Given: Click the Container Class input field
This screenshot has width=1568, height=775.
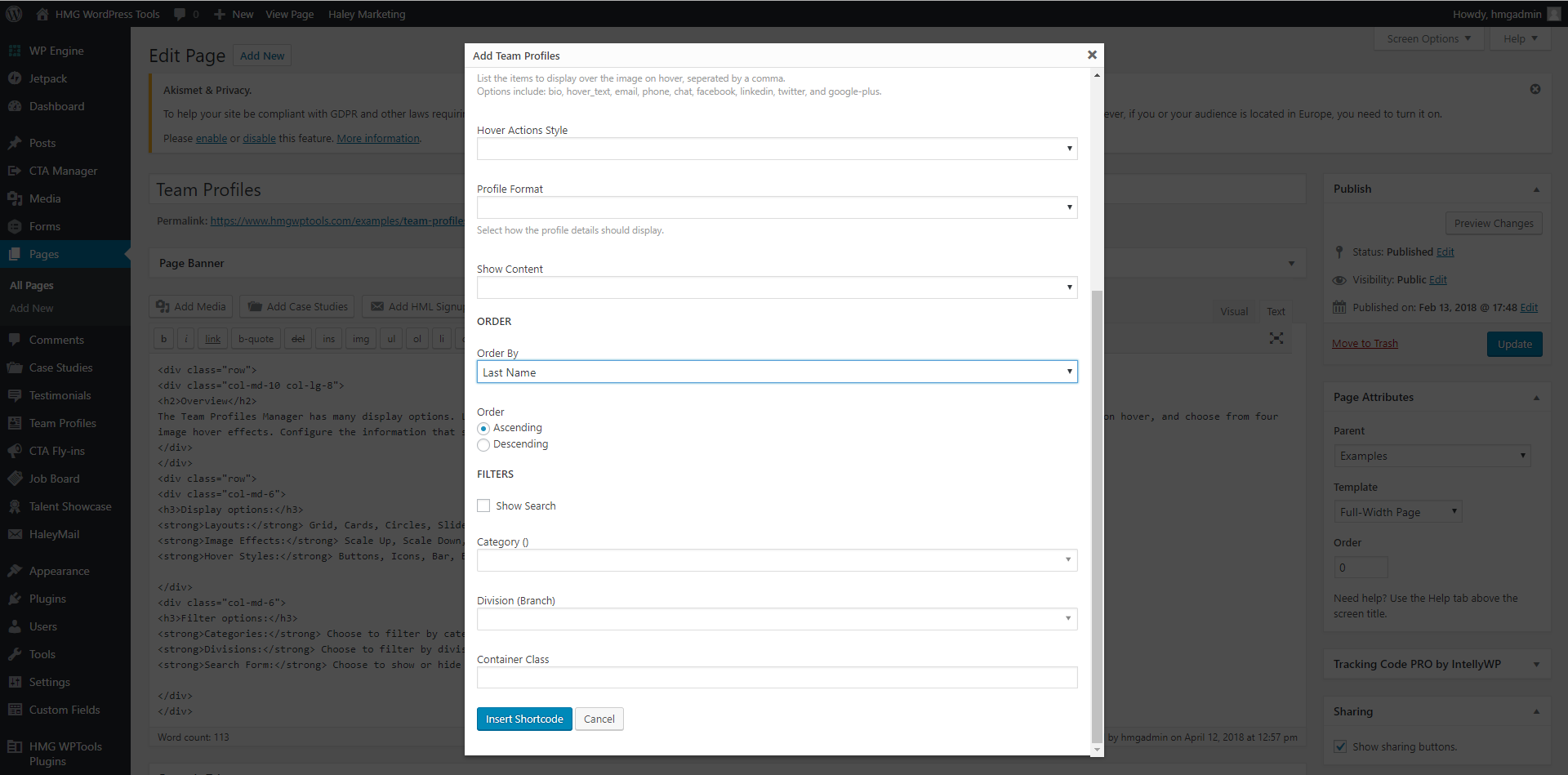Looking at the screenshot, I should tap(777, 678).
